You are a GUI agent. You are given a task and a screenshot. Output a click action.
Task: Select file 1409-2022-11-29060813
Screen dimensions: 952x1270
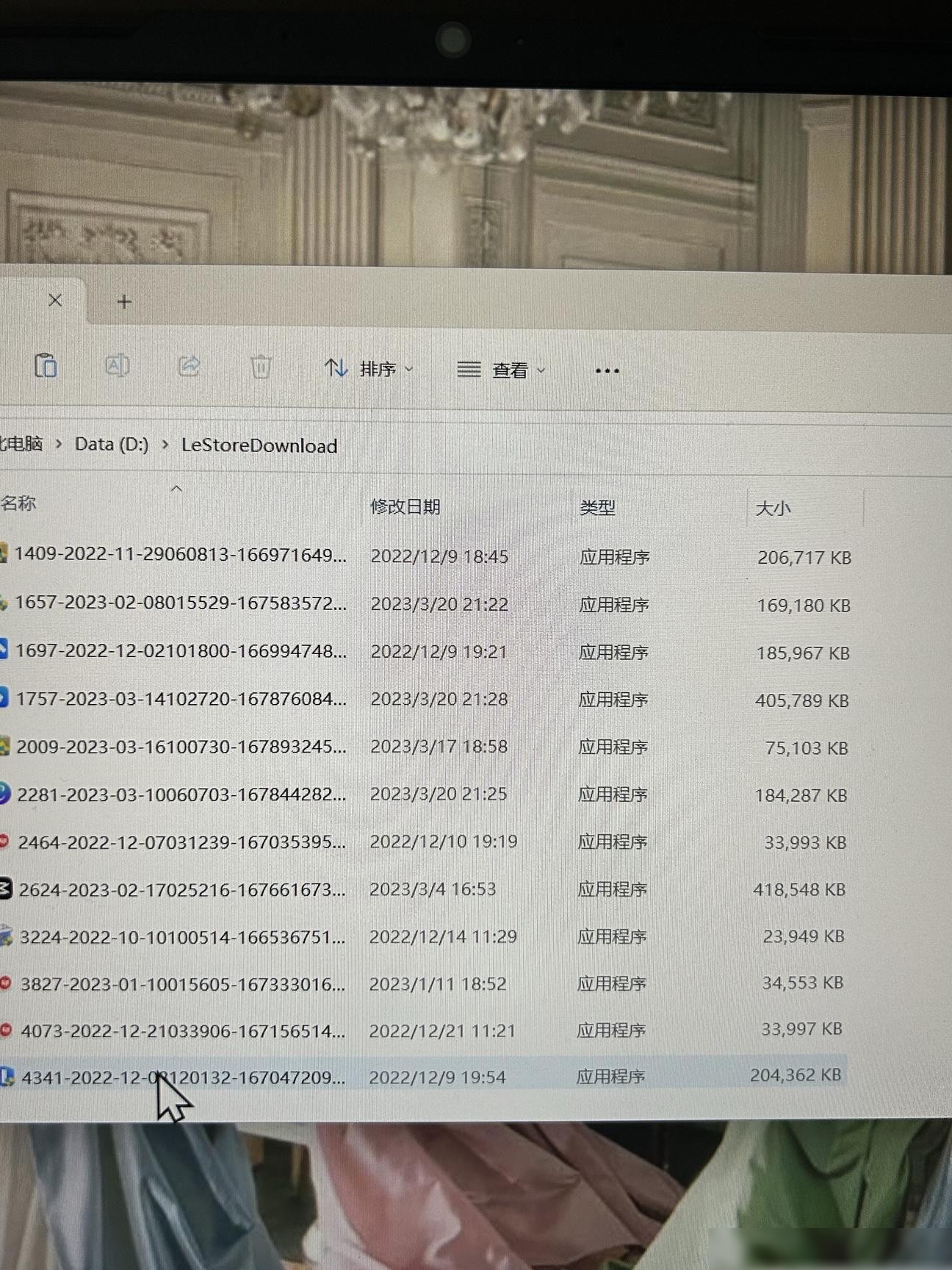pyautogui.click(x=180, y=554)
